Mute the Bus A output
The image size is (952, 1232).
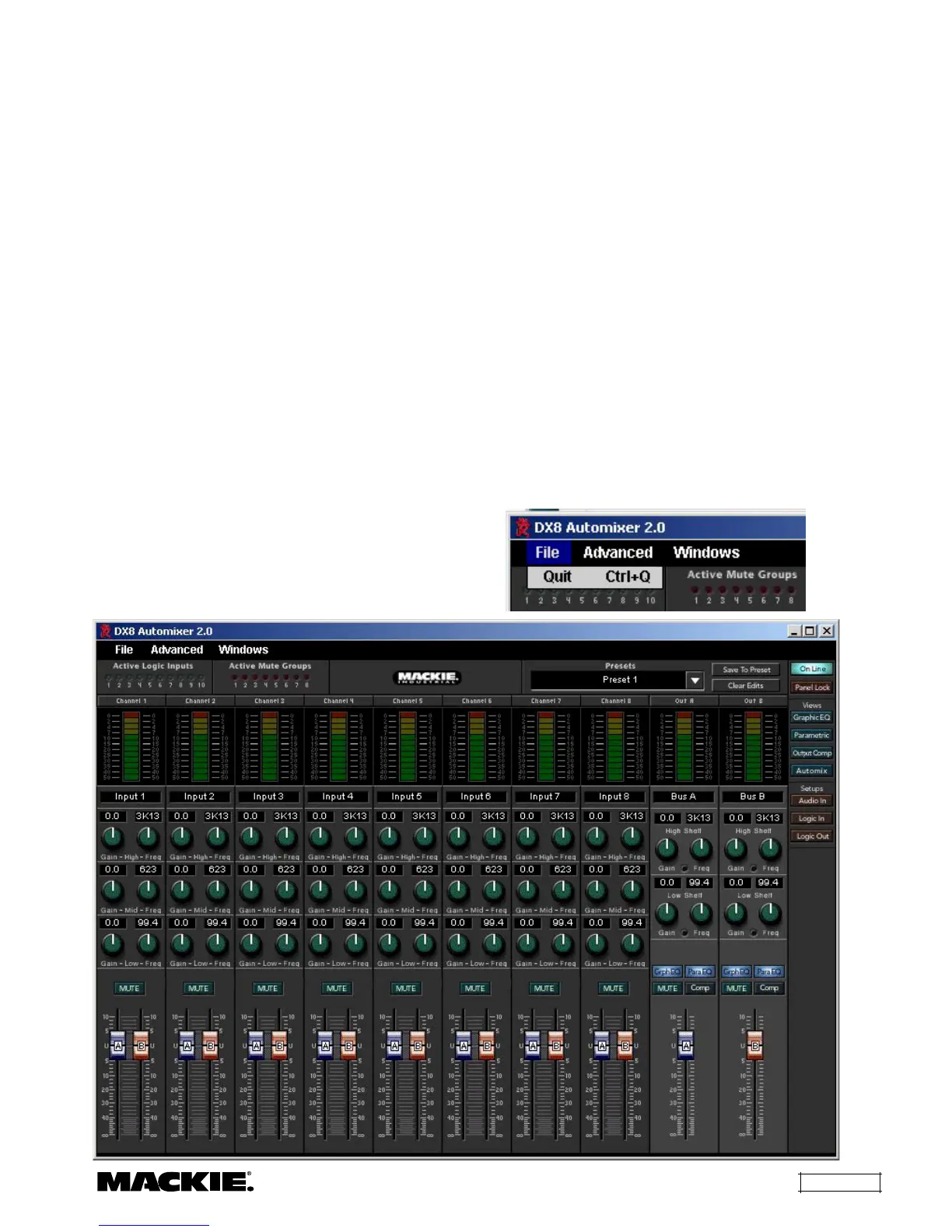click(667, 989)
